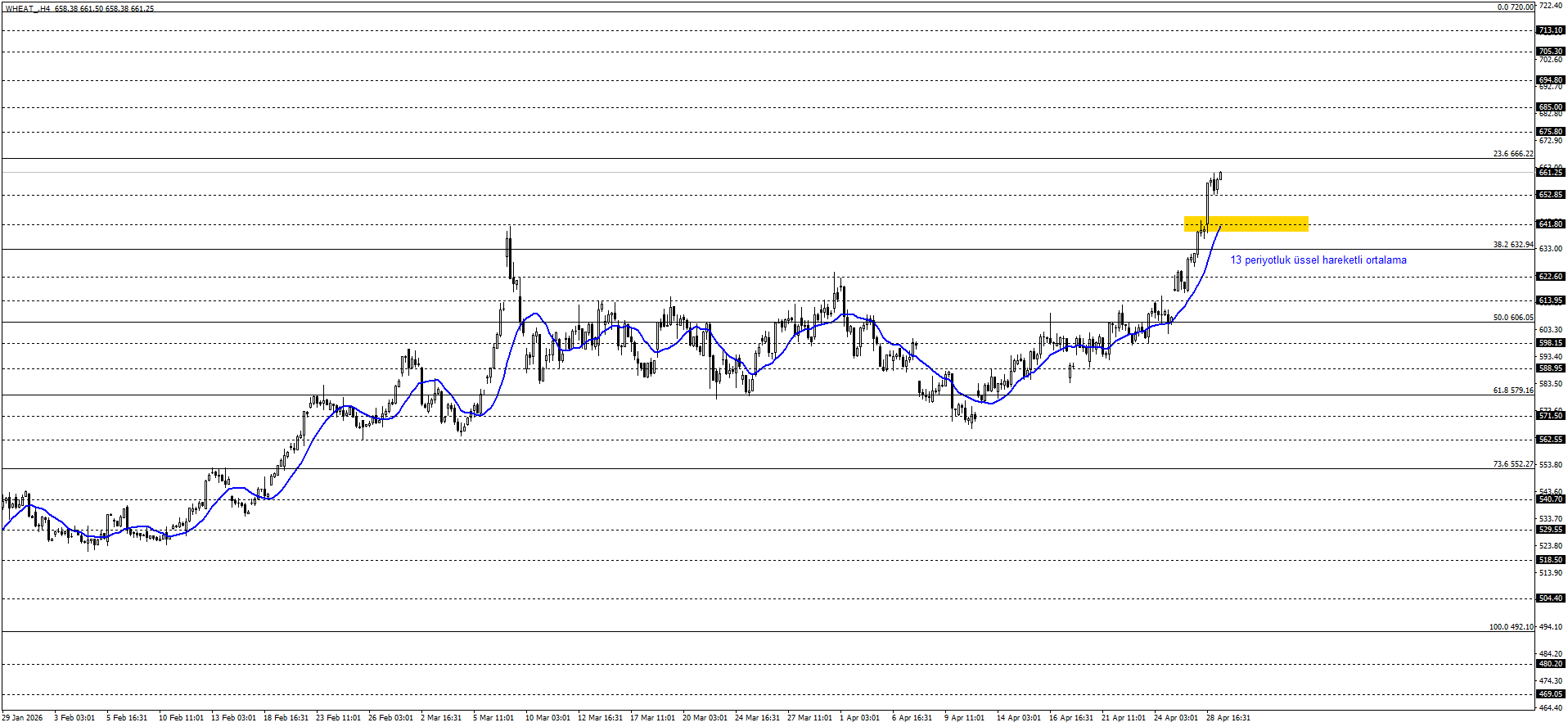
Task: Click the 633.00 price axis value
Action: [x=1551, y=249]
